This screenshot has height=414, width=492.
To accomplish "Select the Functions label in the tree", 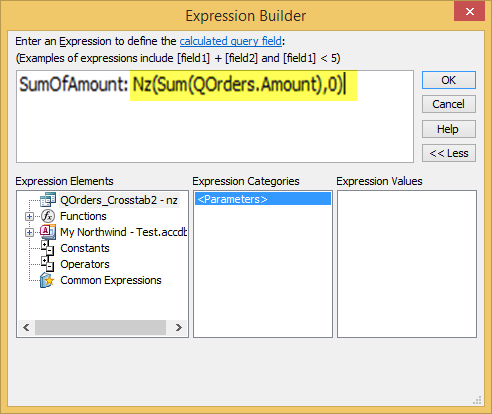I will point(83,216).
